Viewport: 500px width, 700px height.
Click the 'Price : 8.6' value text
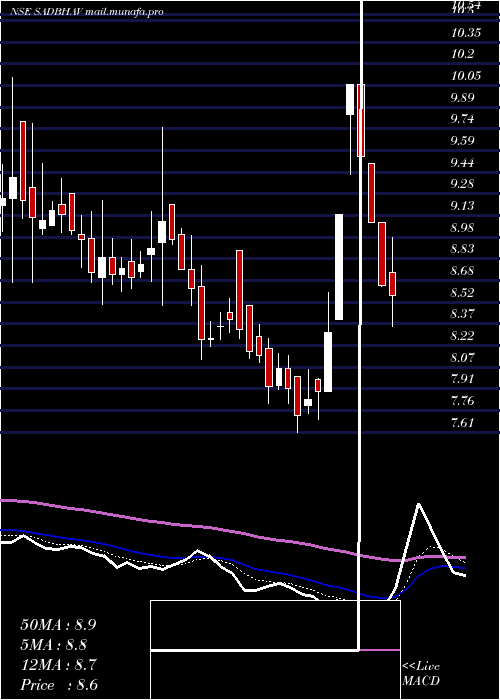click(59, 685)
